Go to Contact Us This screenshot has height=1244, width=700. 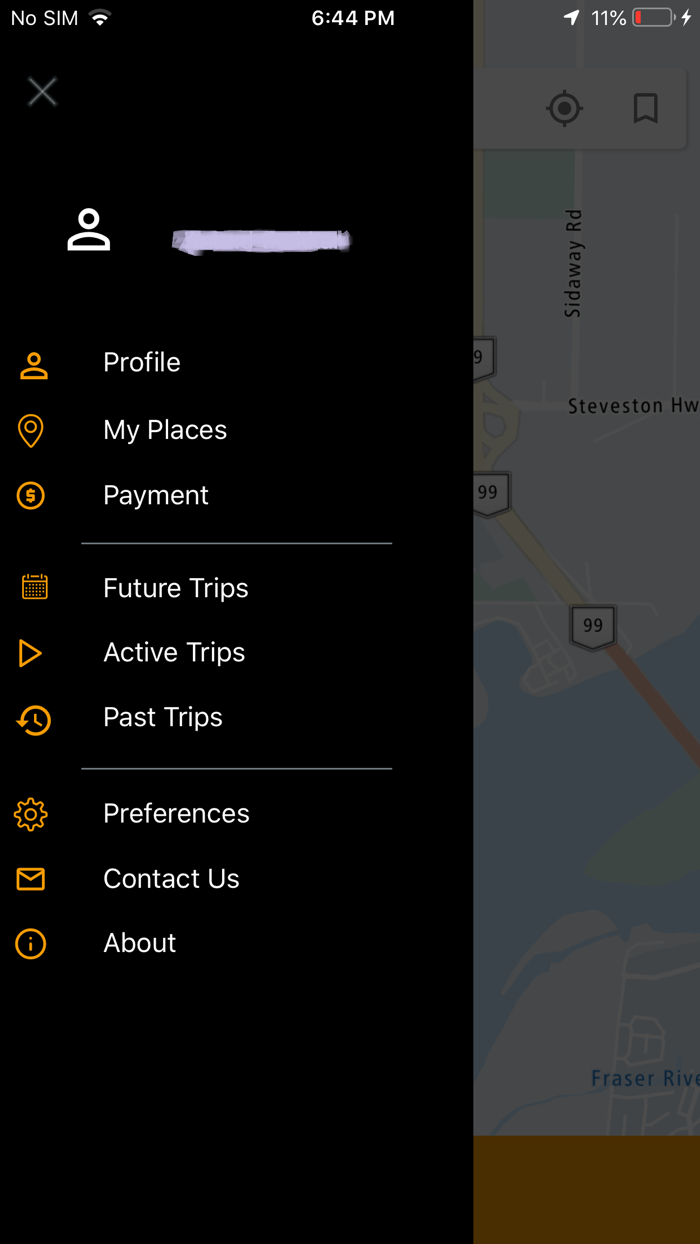(171, 879)
